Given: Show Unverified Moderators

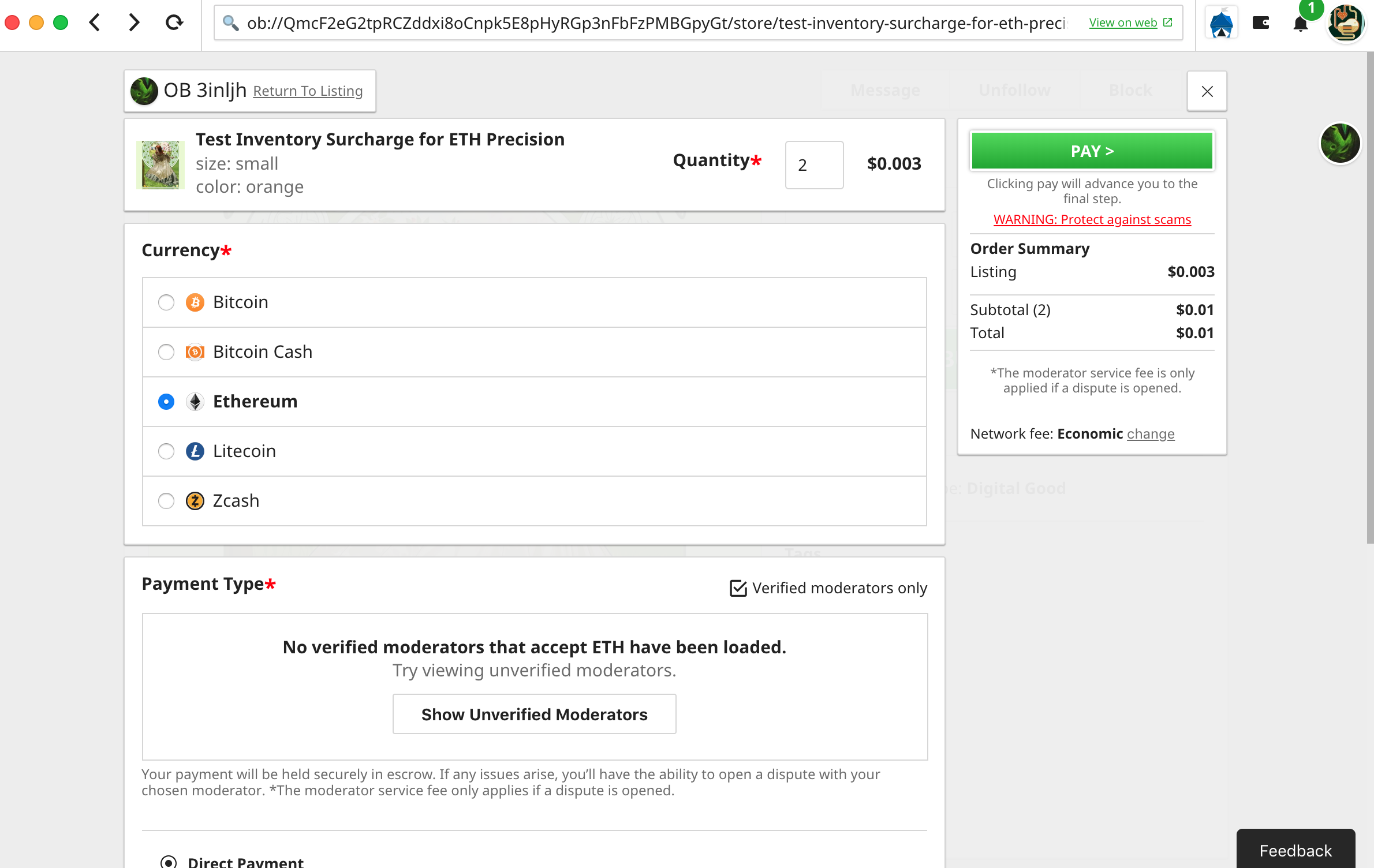Looking at the screenshot, I should [x=534, y=714].
